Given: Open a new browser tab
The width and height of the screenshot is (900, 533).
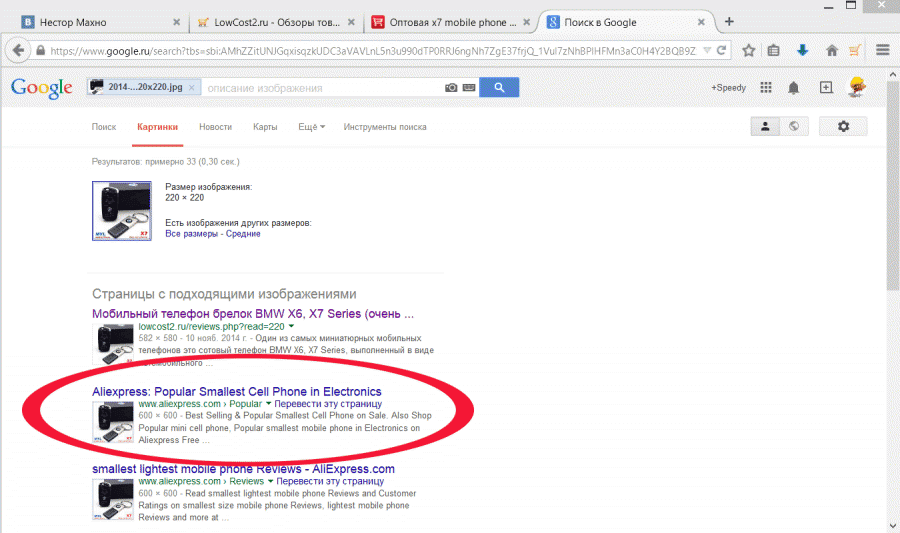Looking at the screenshot, I should [x=729, y=22].
